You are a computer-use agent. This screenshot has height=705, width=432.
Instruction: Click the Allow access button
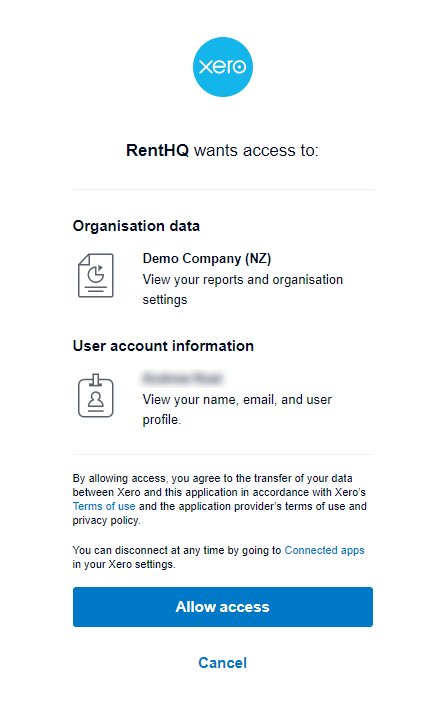(223, 607)
